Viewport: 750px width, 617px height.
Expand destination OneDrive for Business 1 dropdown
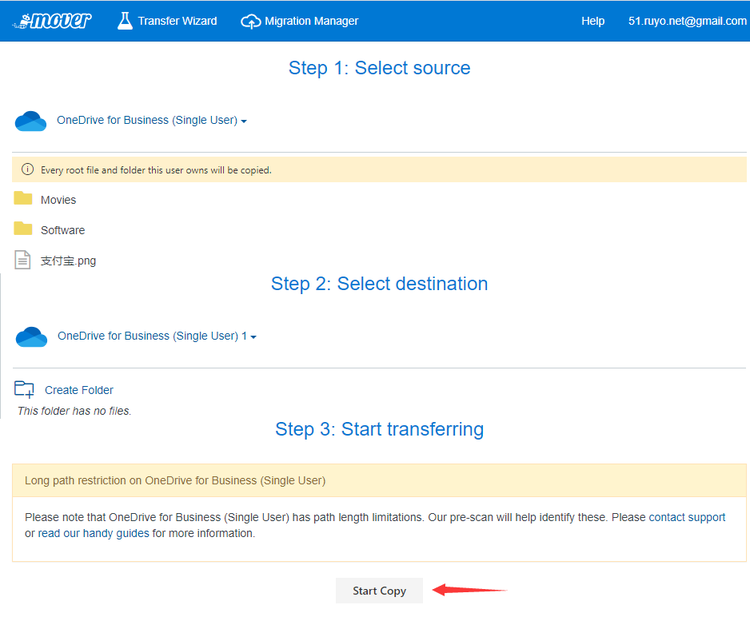pyautogui.click(x=157, y=336)
